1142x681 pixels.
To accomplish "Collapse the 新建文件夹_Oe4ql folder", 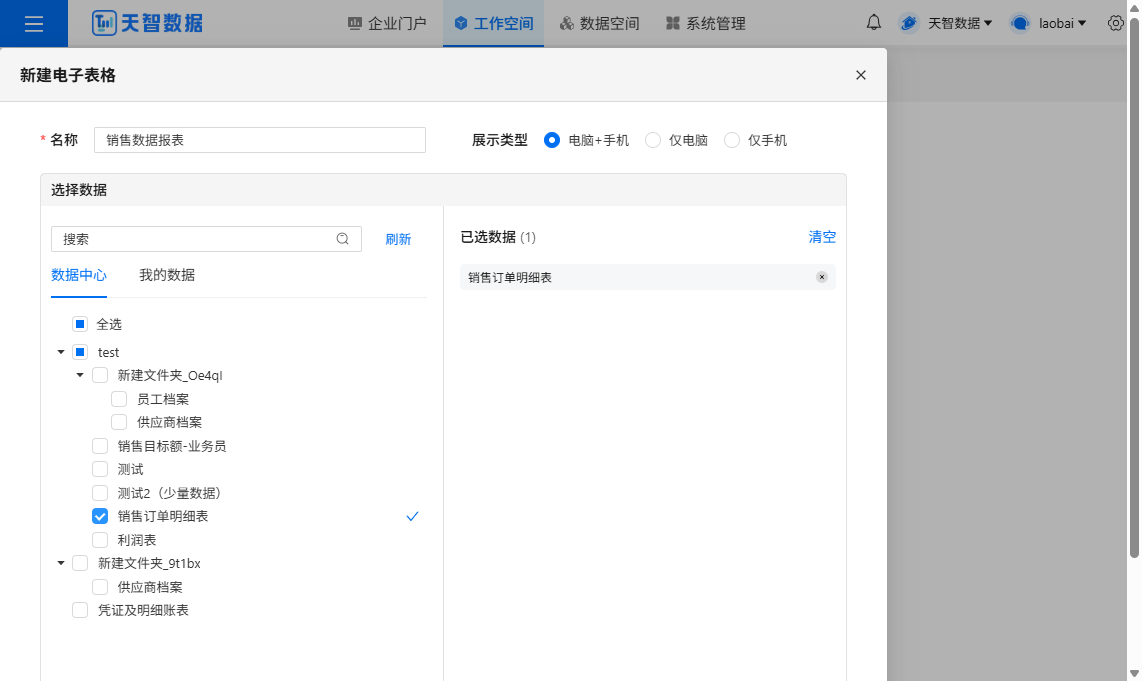I will coord(80,375).
